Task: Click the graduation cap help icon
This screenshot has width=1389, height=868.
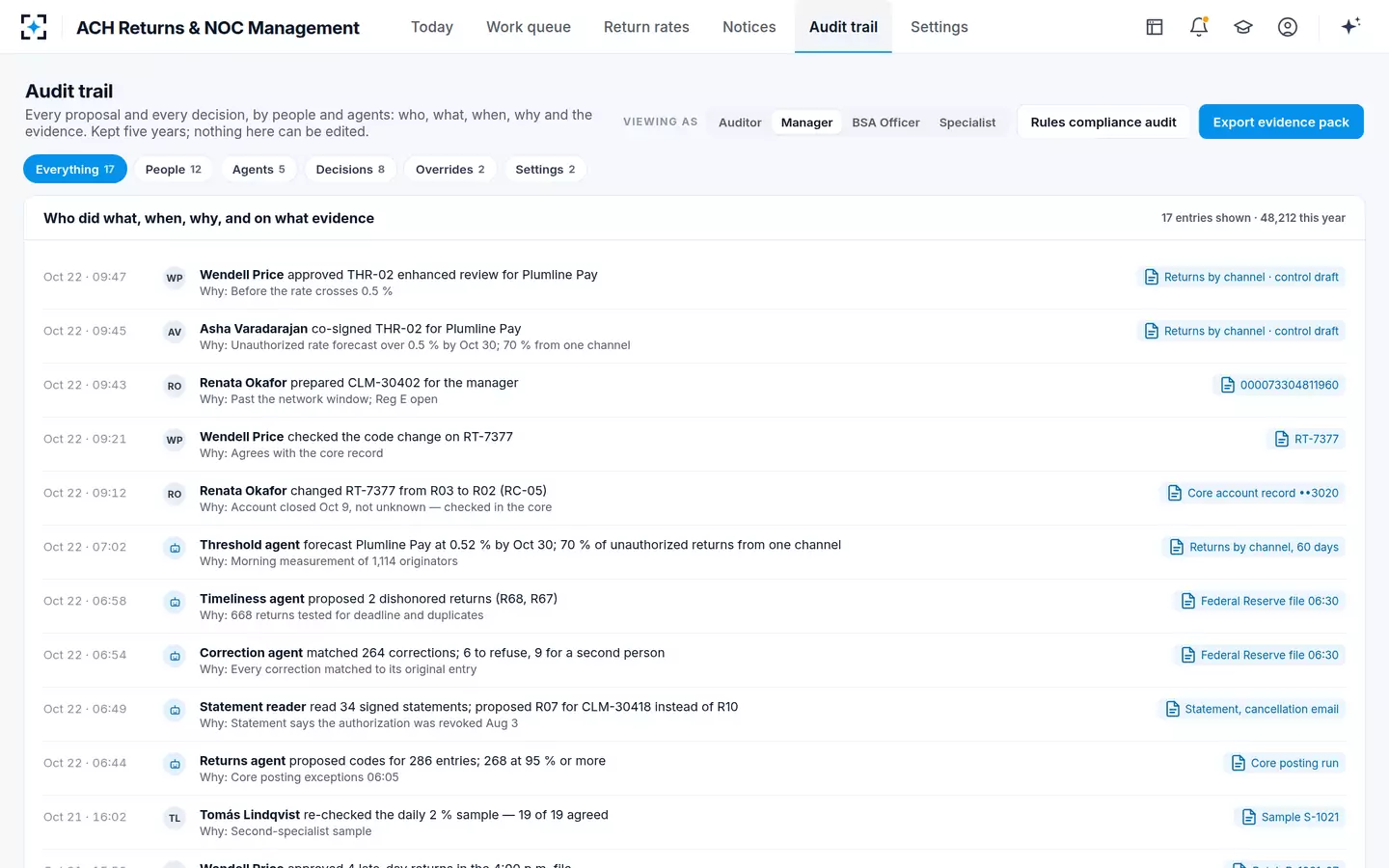Action: point(1243,27)
